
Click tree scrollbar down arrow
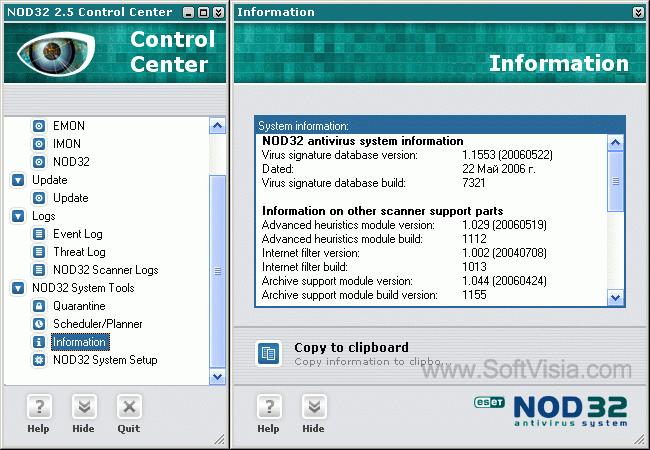[218, 377]
